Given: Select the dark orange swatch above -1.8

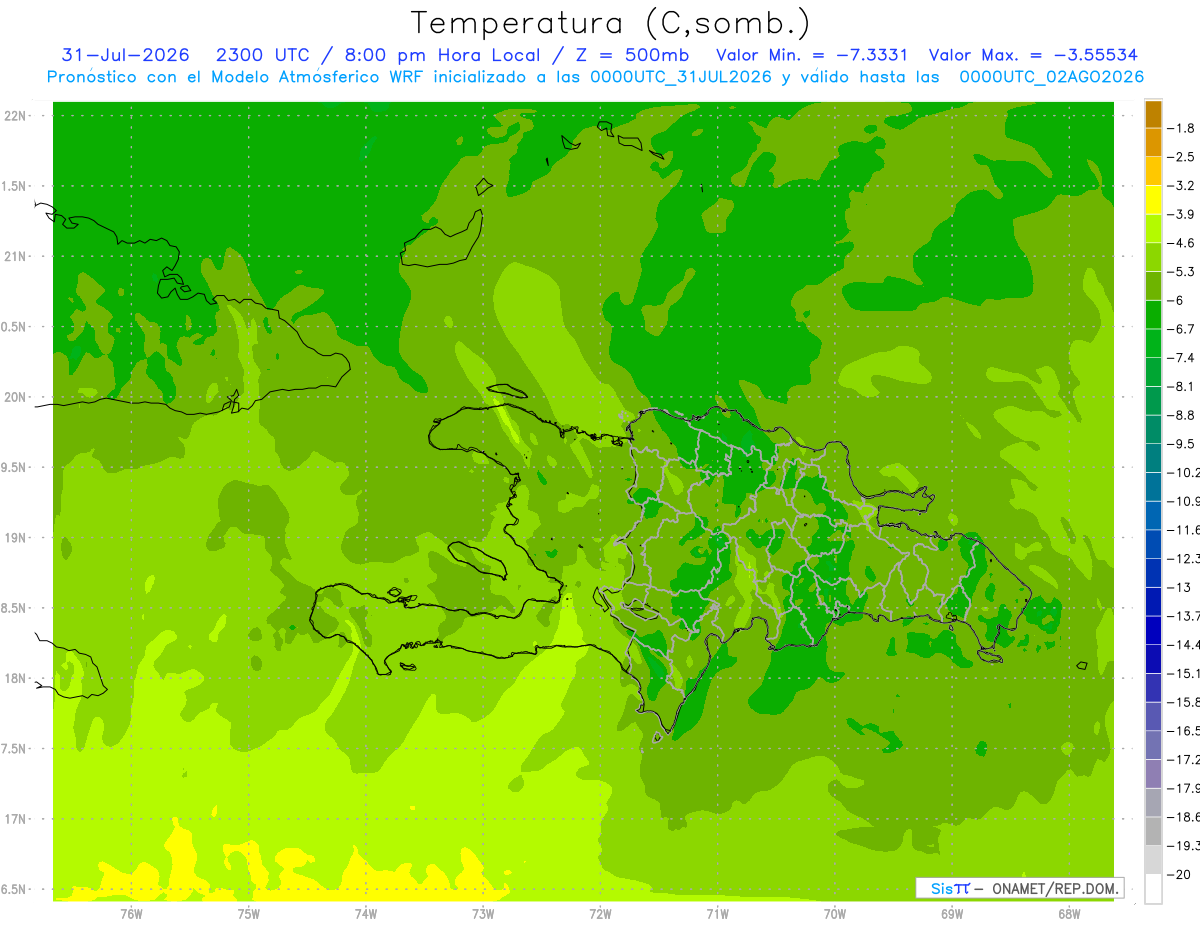Looking at the screenshot, I should 1153,114.
